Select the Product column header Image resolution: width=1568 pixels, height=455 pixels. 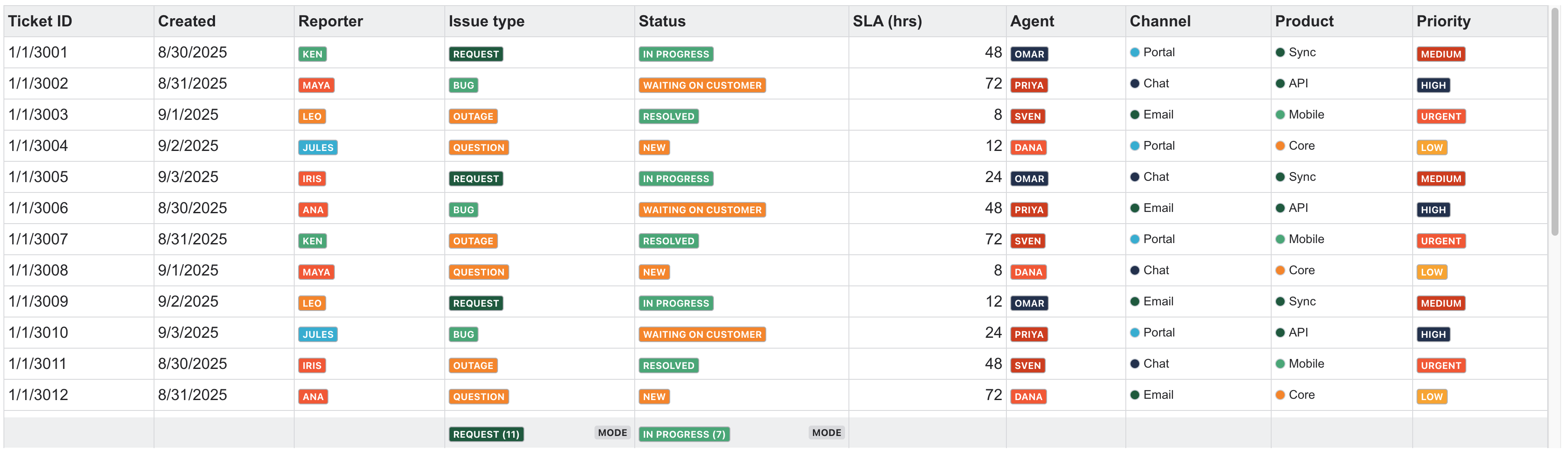(1342, 21)
